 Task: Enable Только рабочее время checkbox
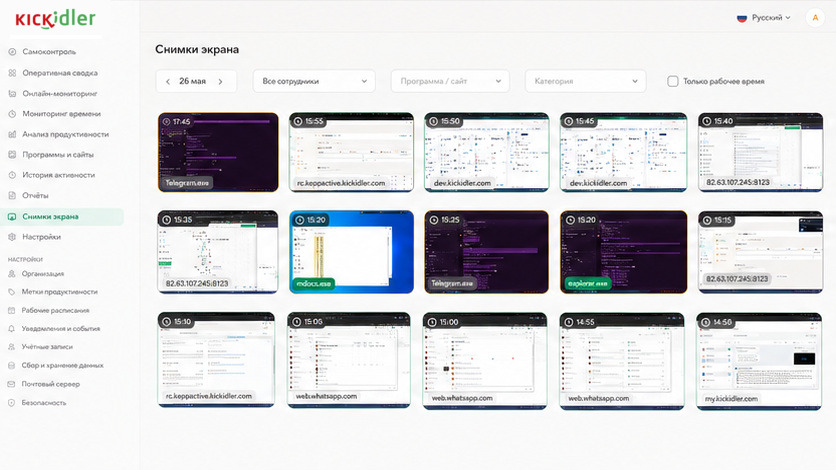pyautogui.click(x=673, y=81)
